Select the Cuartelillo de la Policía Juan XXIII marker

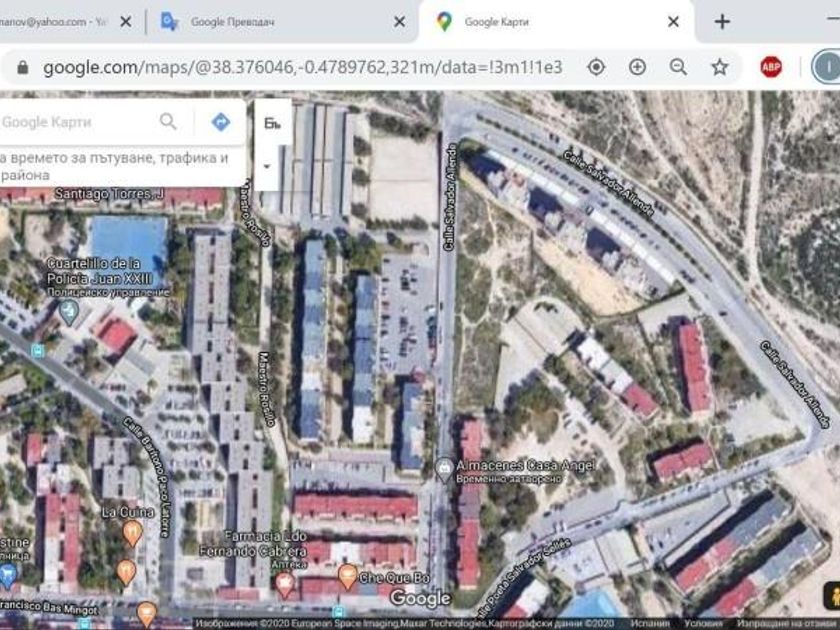click(x=69, y=312)
